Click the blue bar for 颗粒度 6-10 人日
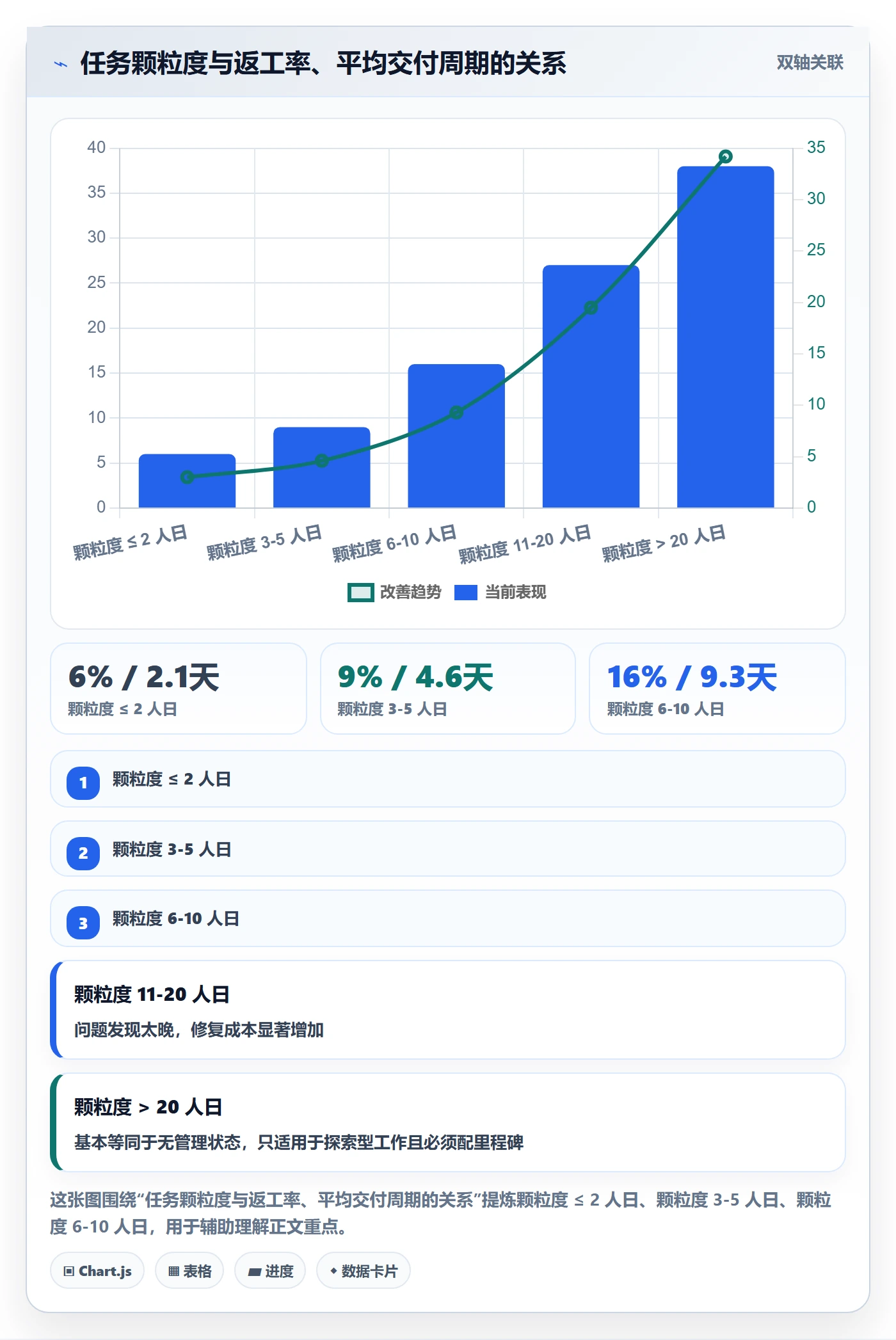 (x=456, y=436)
